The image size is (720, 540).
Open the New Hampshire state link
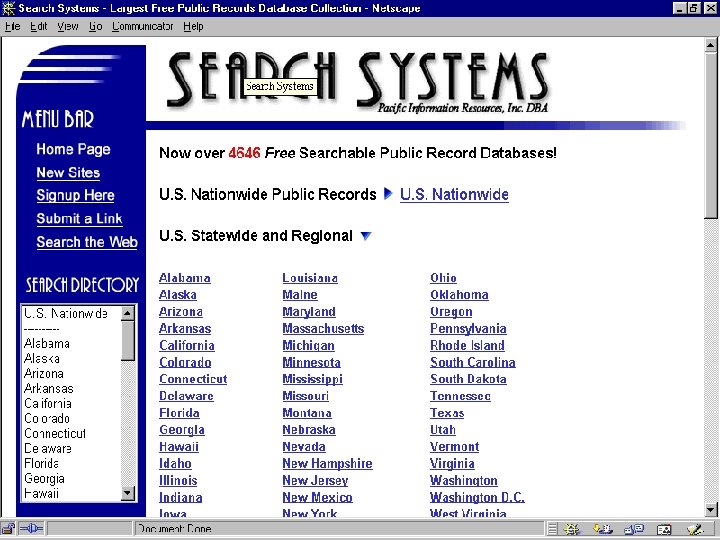click(x=327, y=463)
